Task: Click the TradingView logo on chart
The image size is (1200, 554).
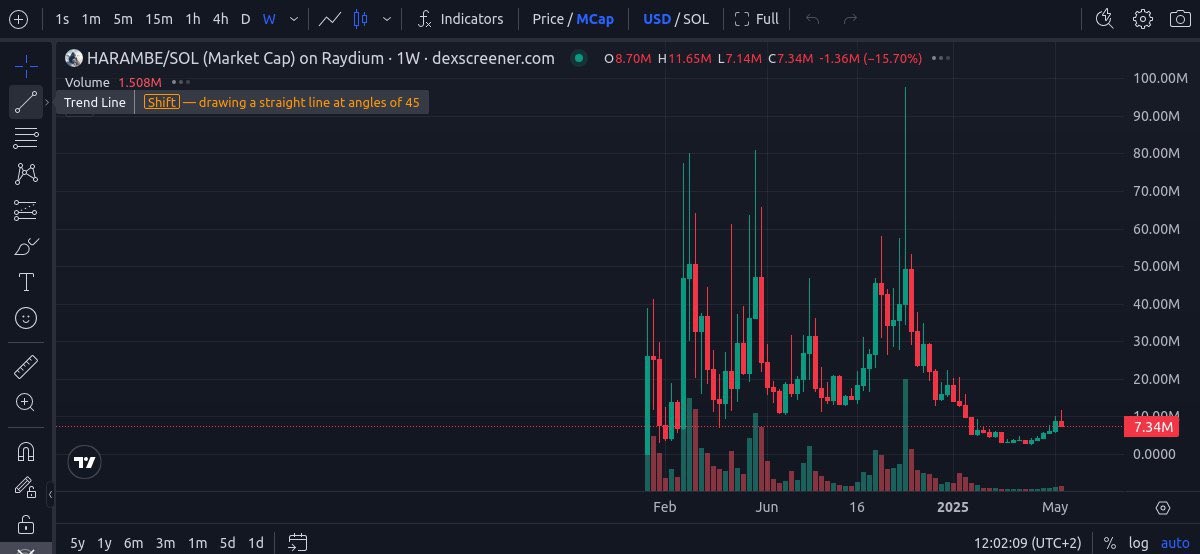Action: point(85,462)
